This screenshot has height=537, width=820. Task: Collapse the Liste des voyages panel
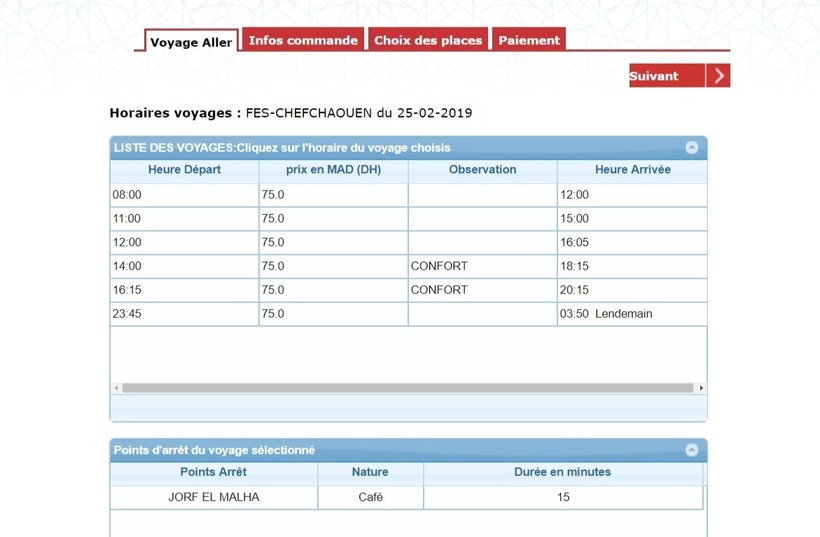click(x=691, y=147)
